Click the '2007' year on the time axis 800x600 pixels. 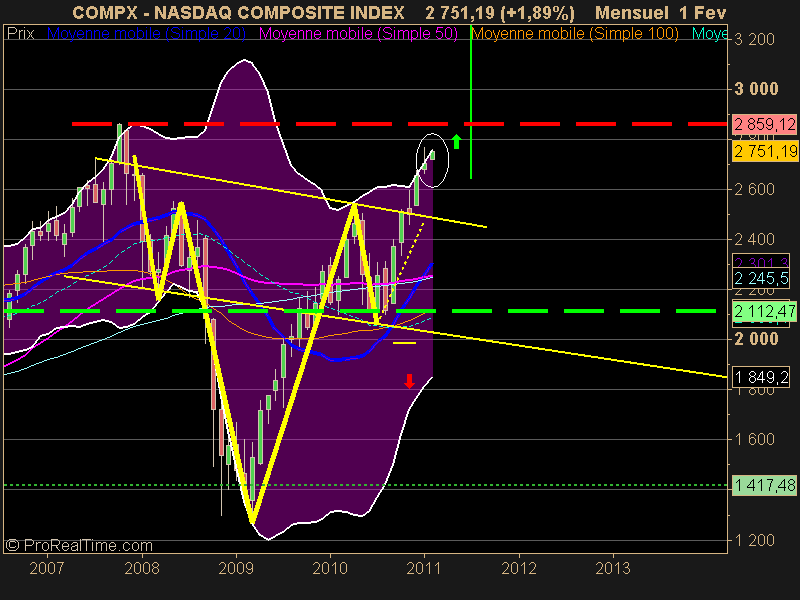(x=47, y=568)
